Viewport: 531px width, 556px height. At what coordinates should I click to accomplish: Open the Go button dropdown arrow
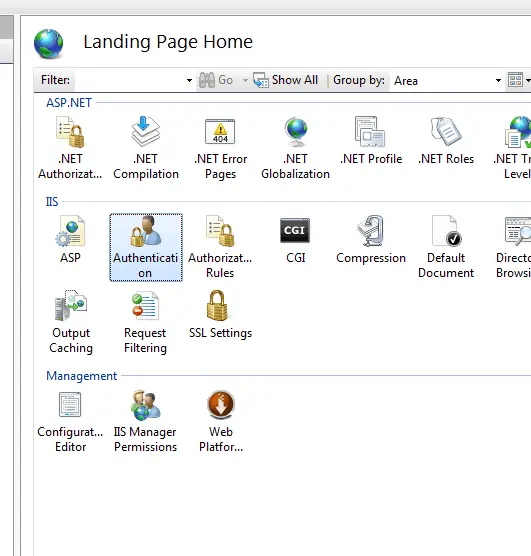(245, 80)
